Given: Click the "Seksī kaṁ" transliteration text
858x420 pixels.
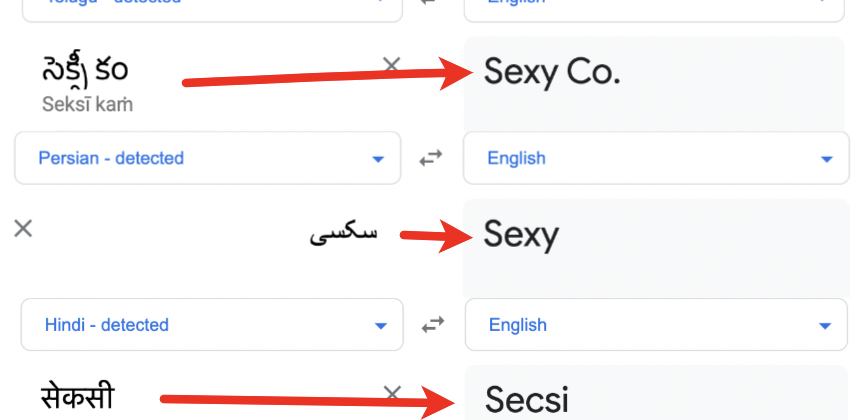Looking at the screenshot, I should coord(88,103).
